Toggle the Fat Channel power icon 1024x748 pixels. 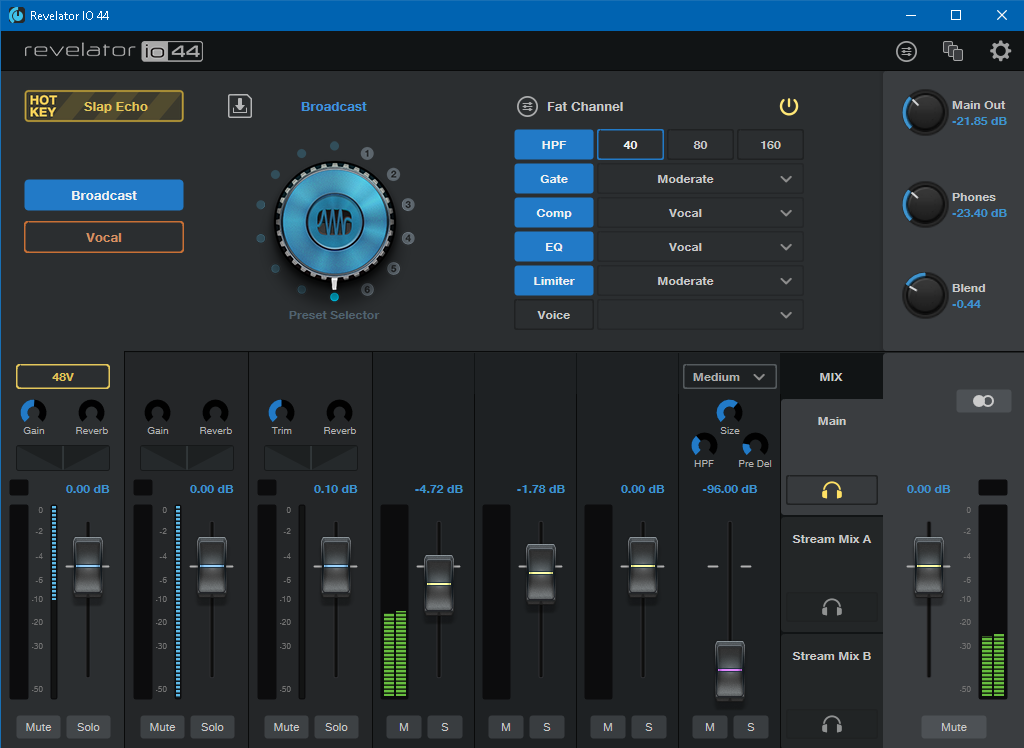click(x=788, y=106)
